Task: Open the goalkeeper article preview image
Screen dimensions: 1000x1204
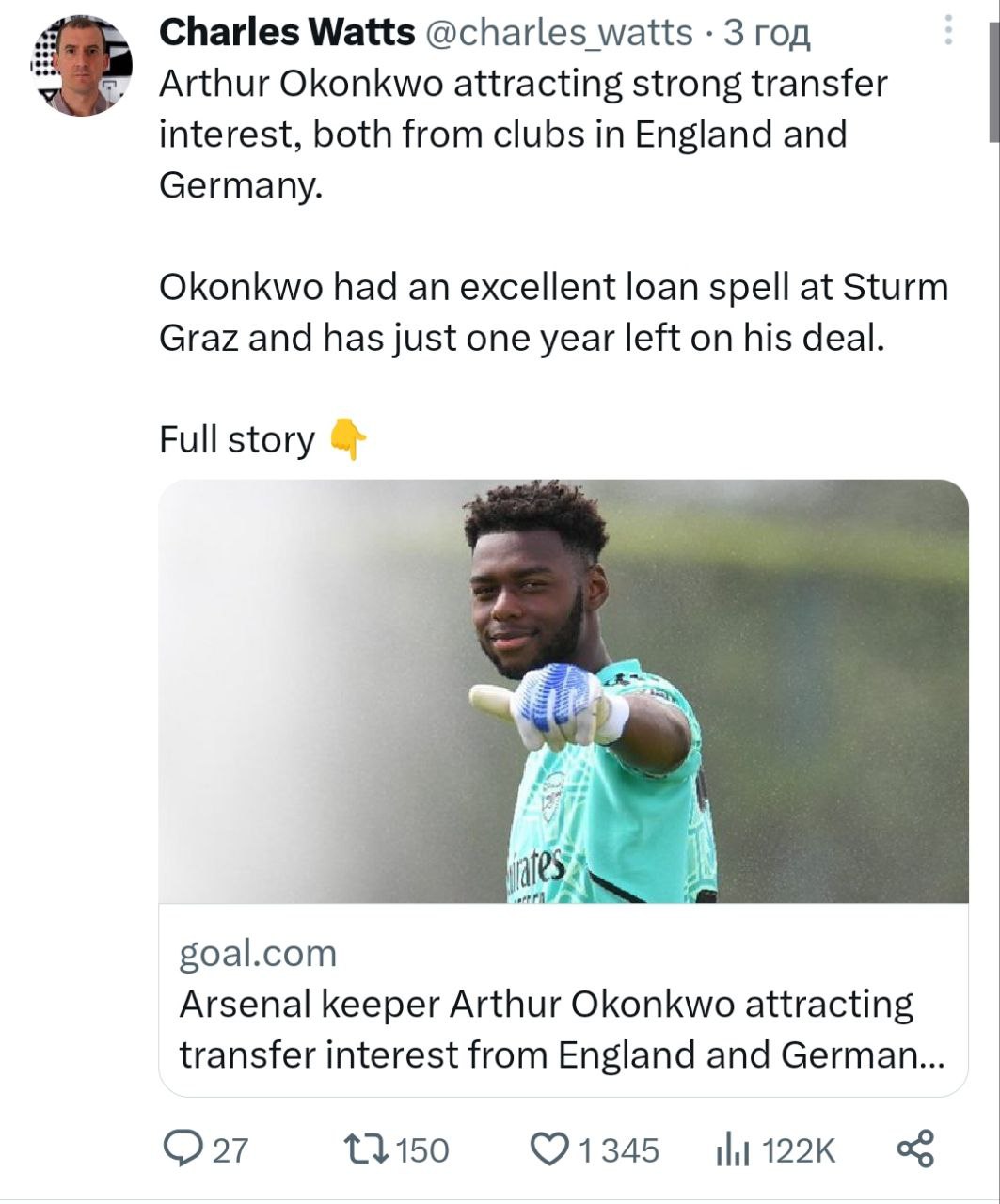Action: click(563, 691)
